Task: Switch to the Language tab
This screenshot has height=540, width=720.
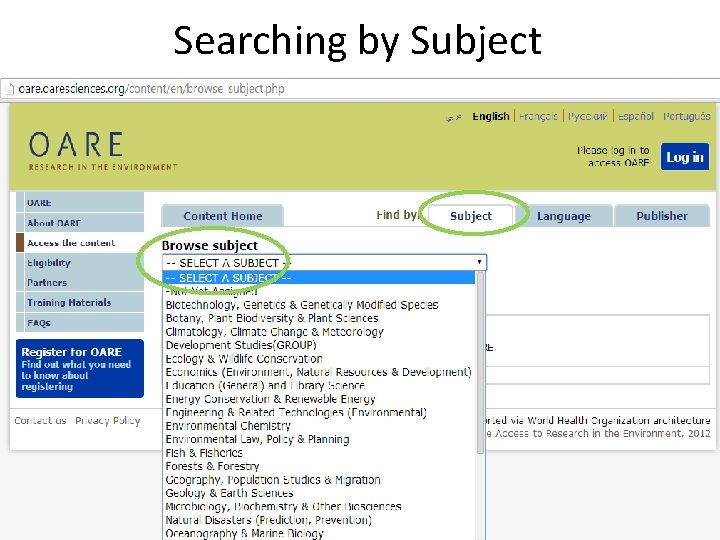Action: coord(564,216)
